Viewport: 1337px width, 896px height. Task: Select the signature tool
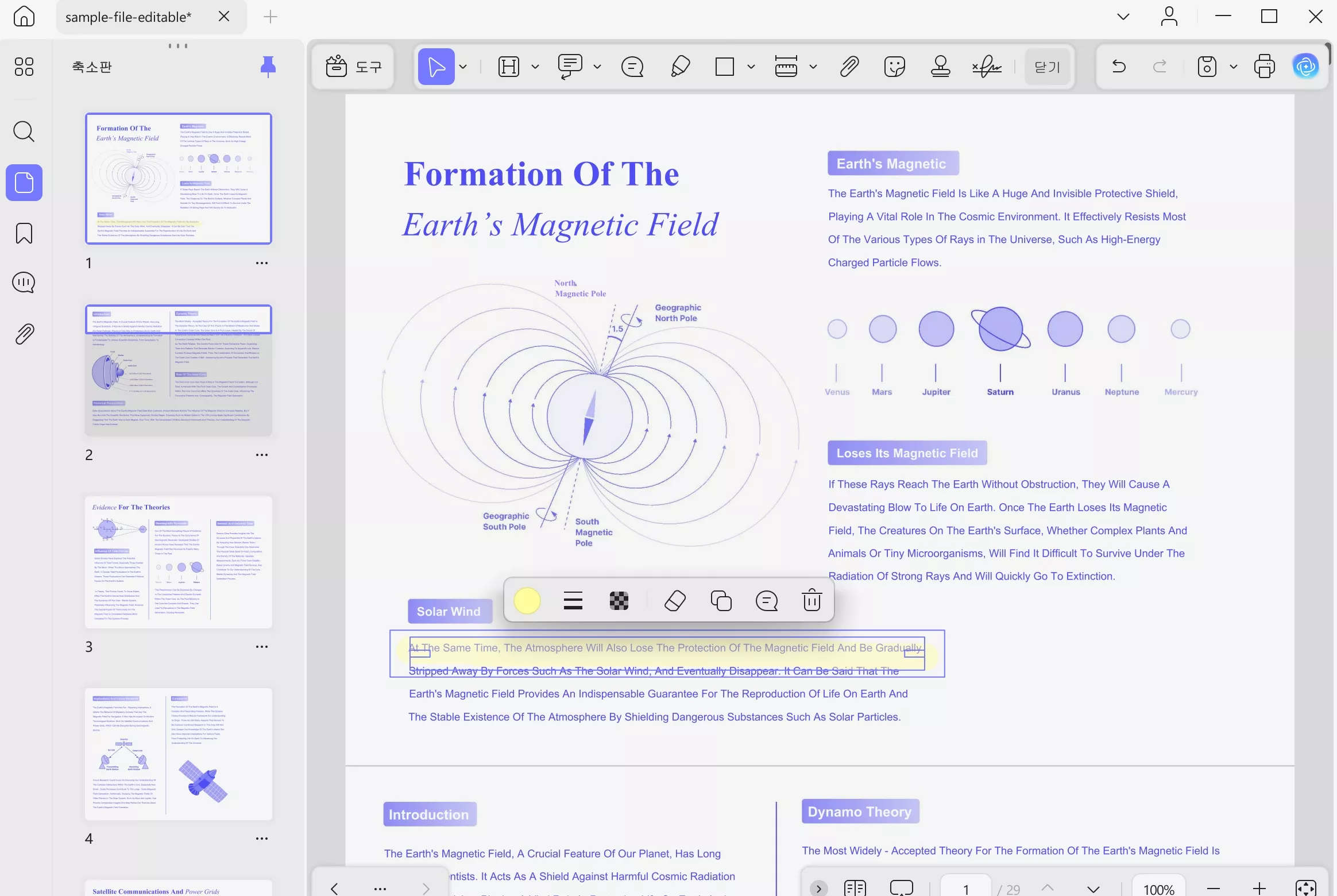coord(987,67)
